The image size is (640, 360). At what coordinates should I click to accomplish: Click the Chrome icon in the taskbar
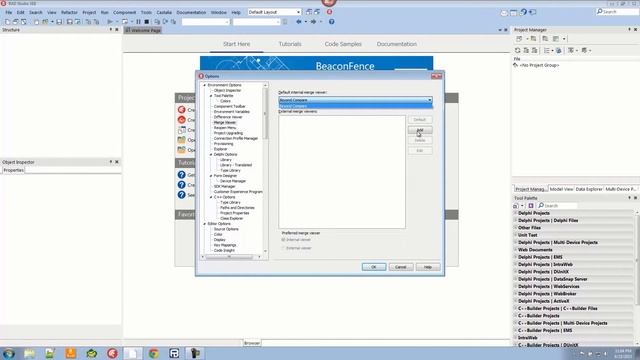click(153, 353)
